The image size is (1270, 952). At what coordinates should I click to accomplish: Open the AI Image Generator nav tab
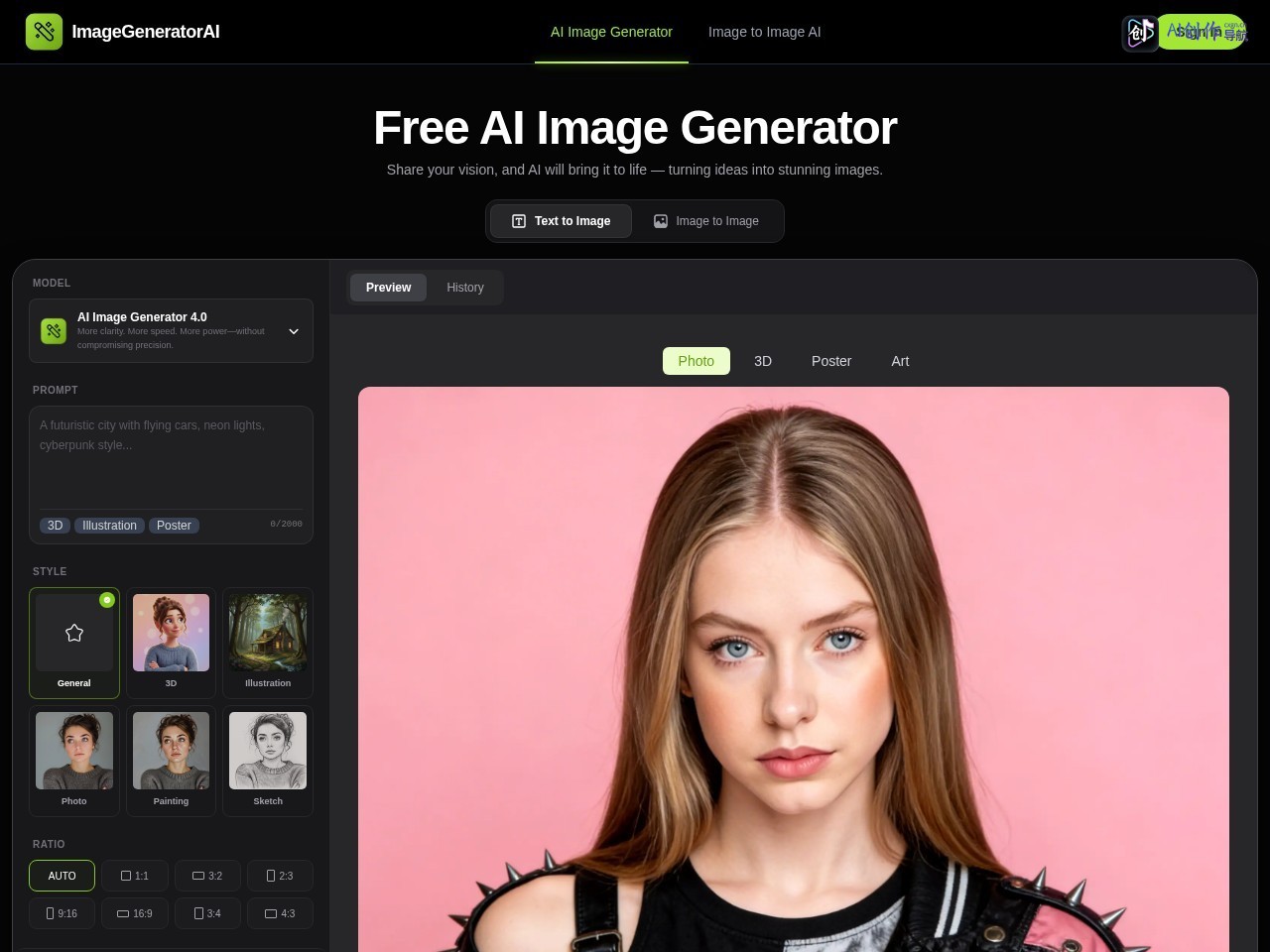[x=611, y=32]
